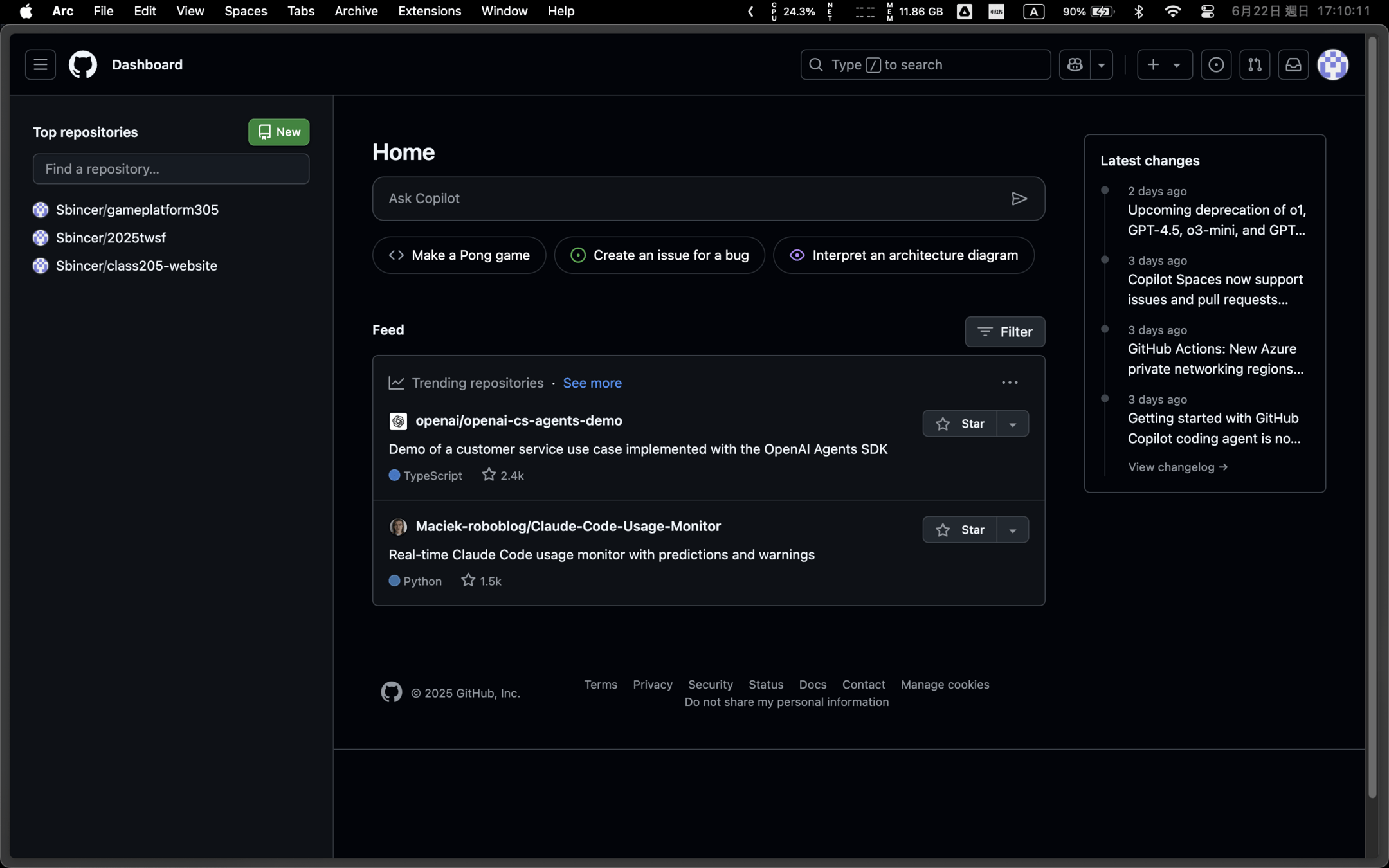Viewport: 1389px width, 868px height.
Task: Click the user profile avatar
Action: [1332, 64]
